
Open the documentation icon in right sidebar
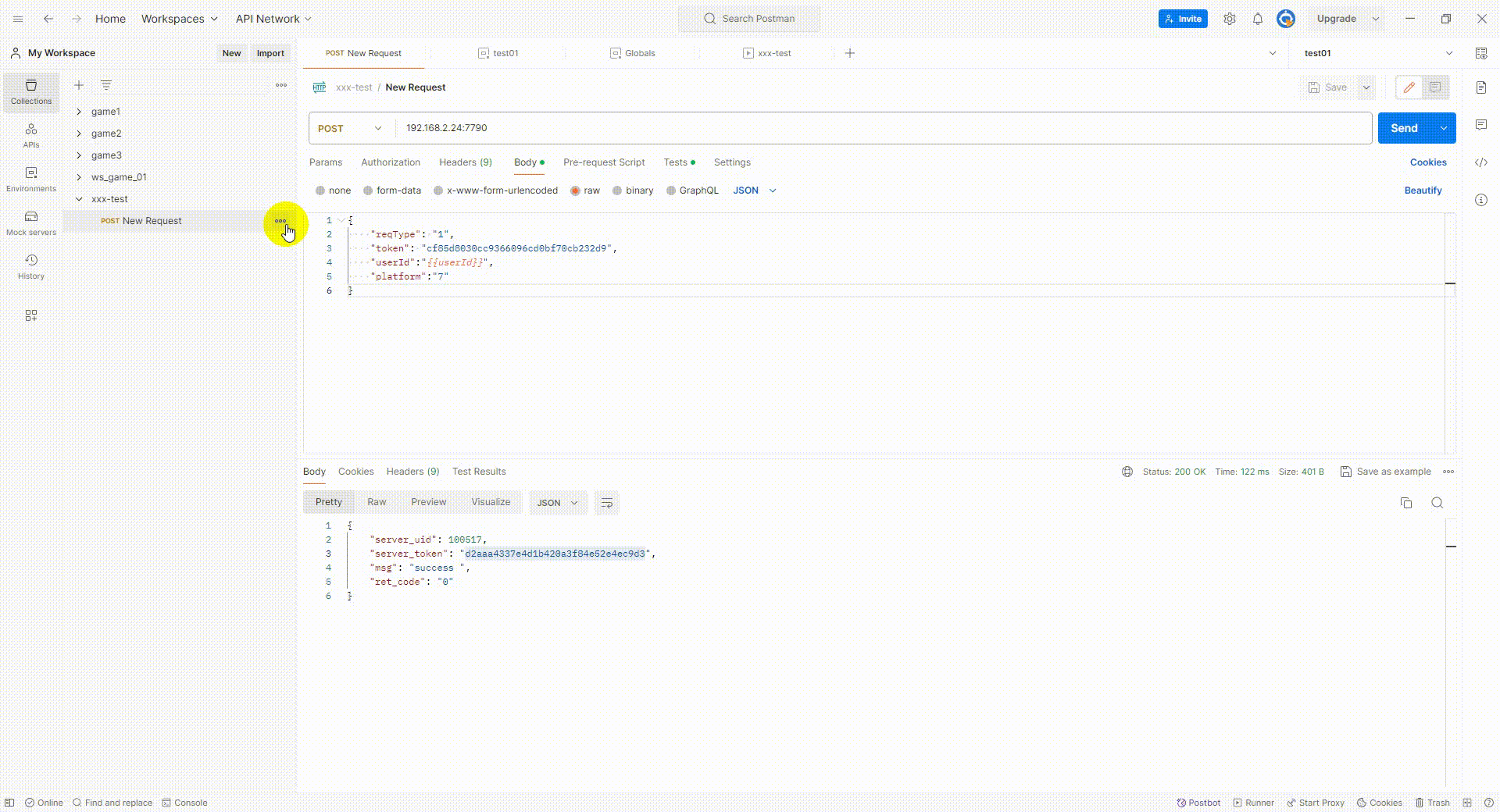1481,87
